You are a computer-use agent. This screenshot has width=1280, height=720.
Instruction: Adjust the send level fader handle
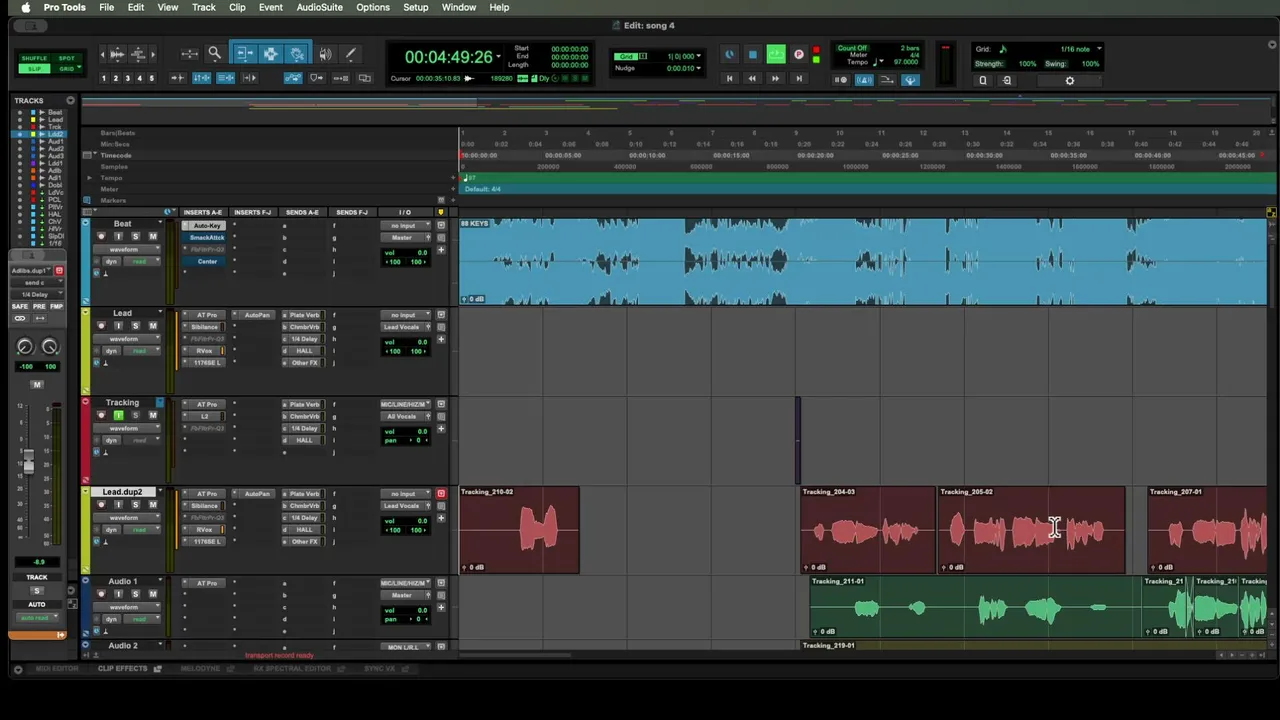28,463
